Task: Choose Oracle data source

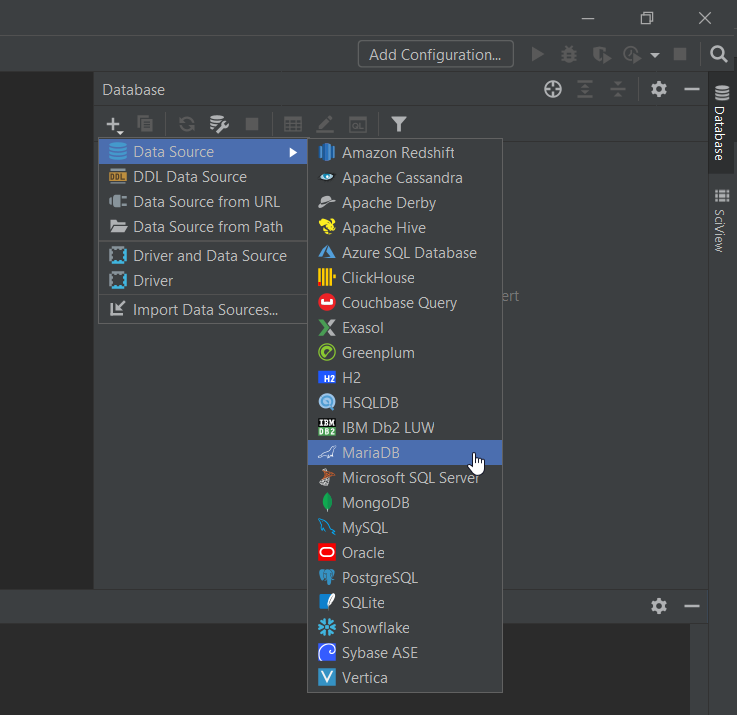Action: click(405, 553)
